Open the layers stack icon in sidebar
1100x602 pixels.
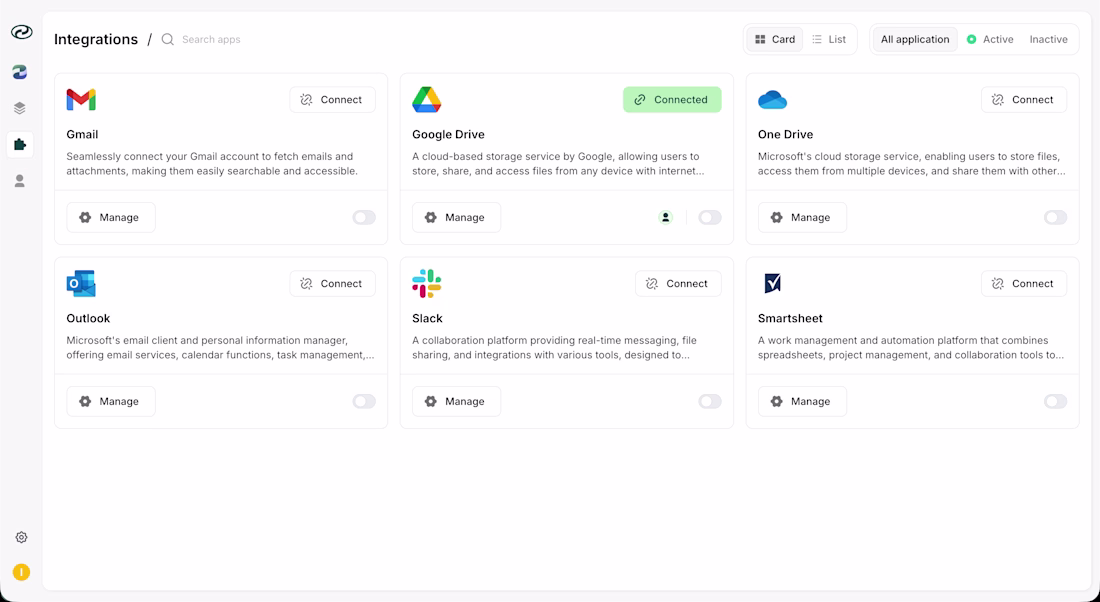coord(20,108)
